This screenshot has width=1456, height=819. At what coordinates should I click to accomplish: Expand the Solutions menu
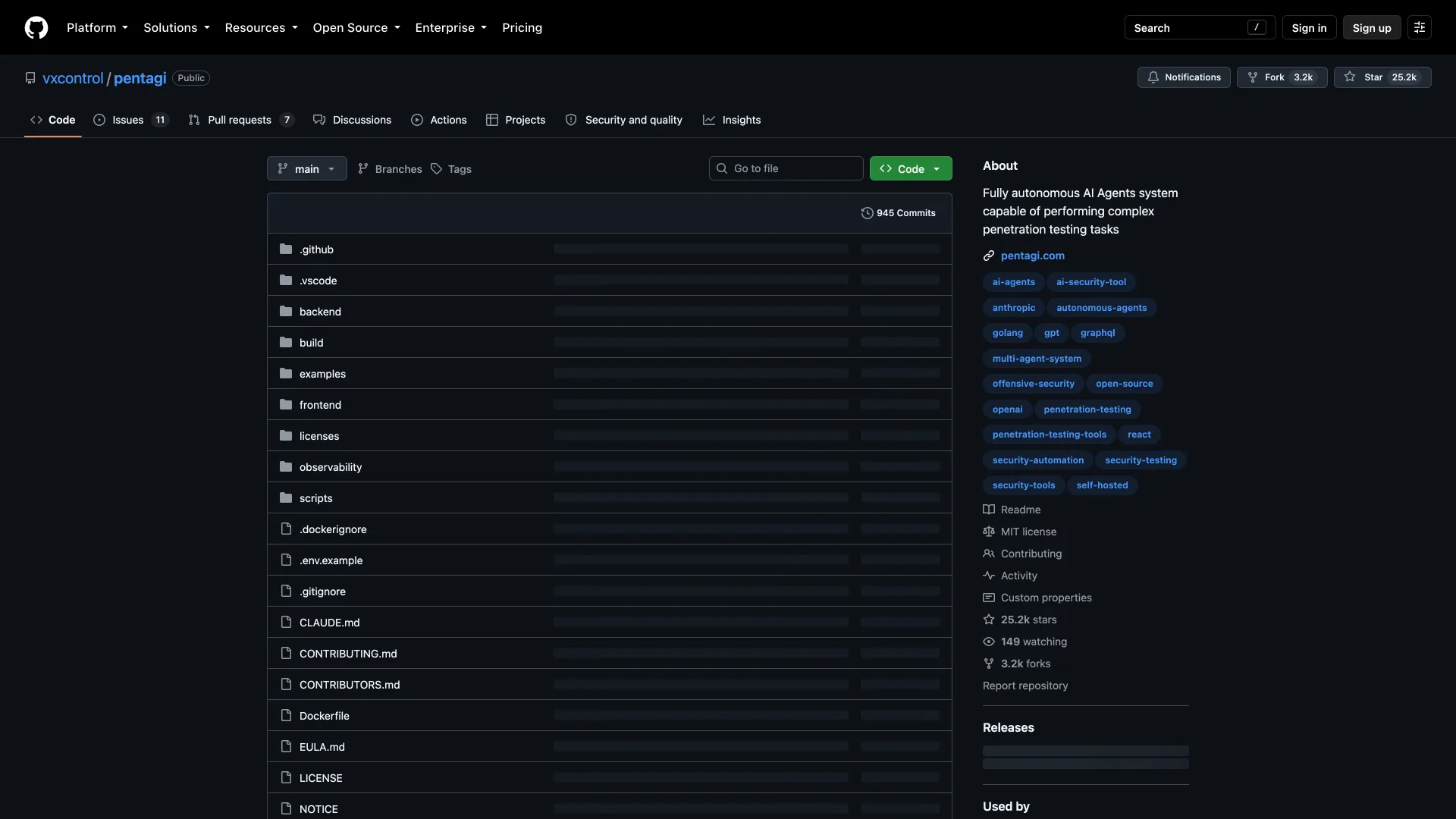pyautogui.click(x=177, y=27)
